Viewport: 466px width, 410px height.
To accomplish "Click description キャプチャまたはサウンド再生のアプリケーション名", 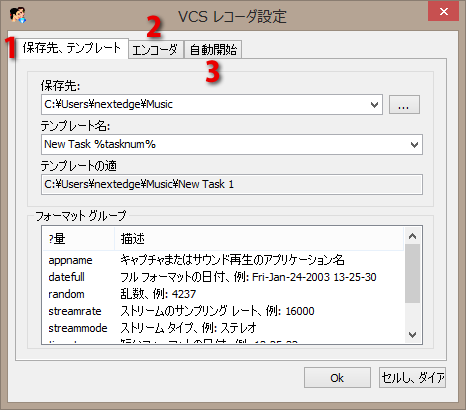I will tap(232, 260).
